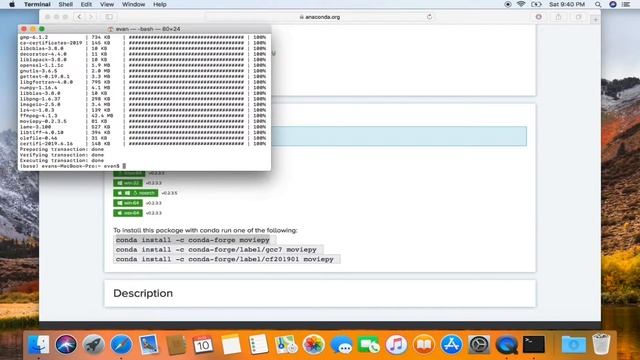Open the Mail stamp icon in Dock
Image resolution: width=640 pixels, height=360 pixels.
click(149, 345)
